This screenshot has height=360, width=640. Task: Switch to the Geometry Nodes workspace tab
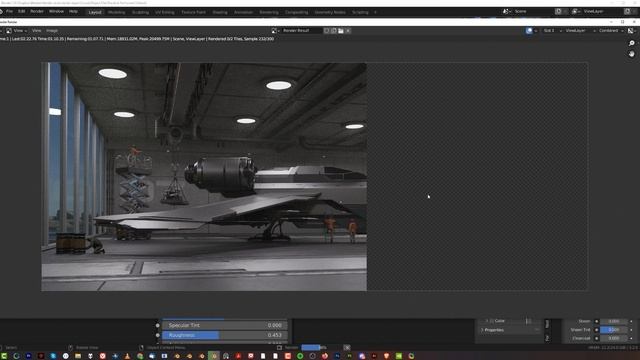[x=330, y=12]
